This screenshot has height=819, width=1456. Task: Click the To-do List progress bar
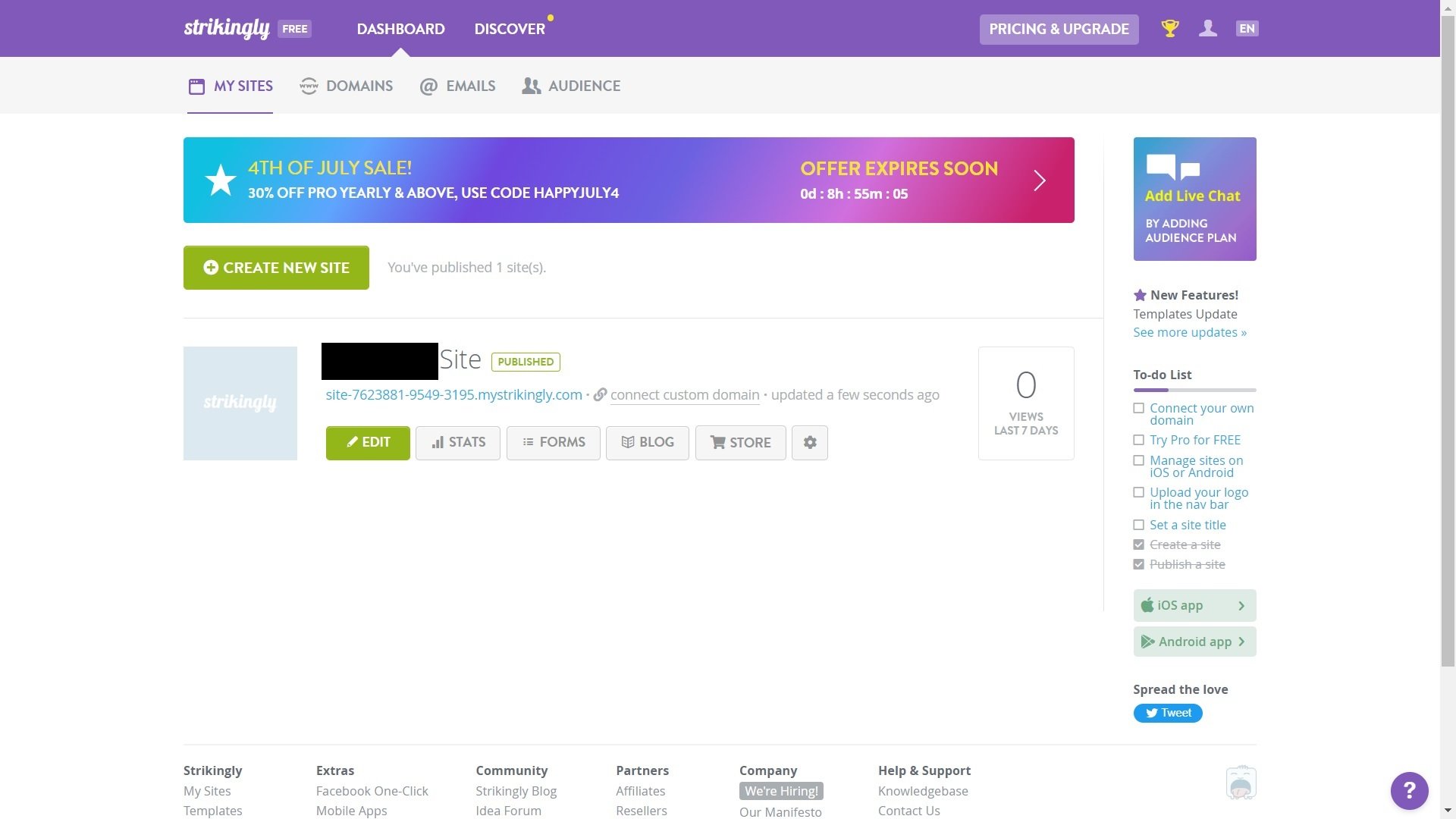click(x=1194, y=390)
